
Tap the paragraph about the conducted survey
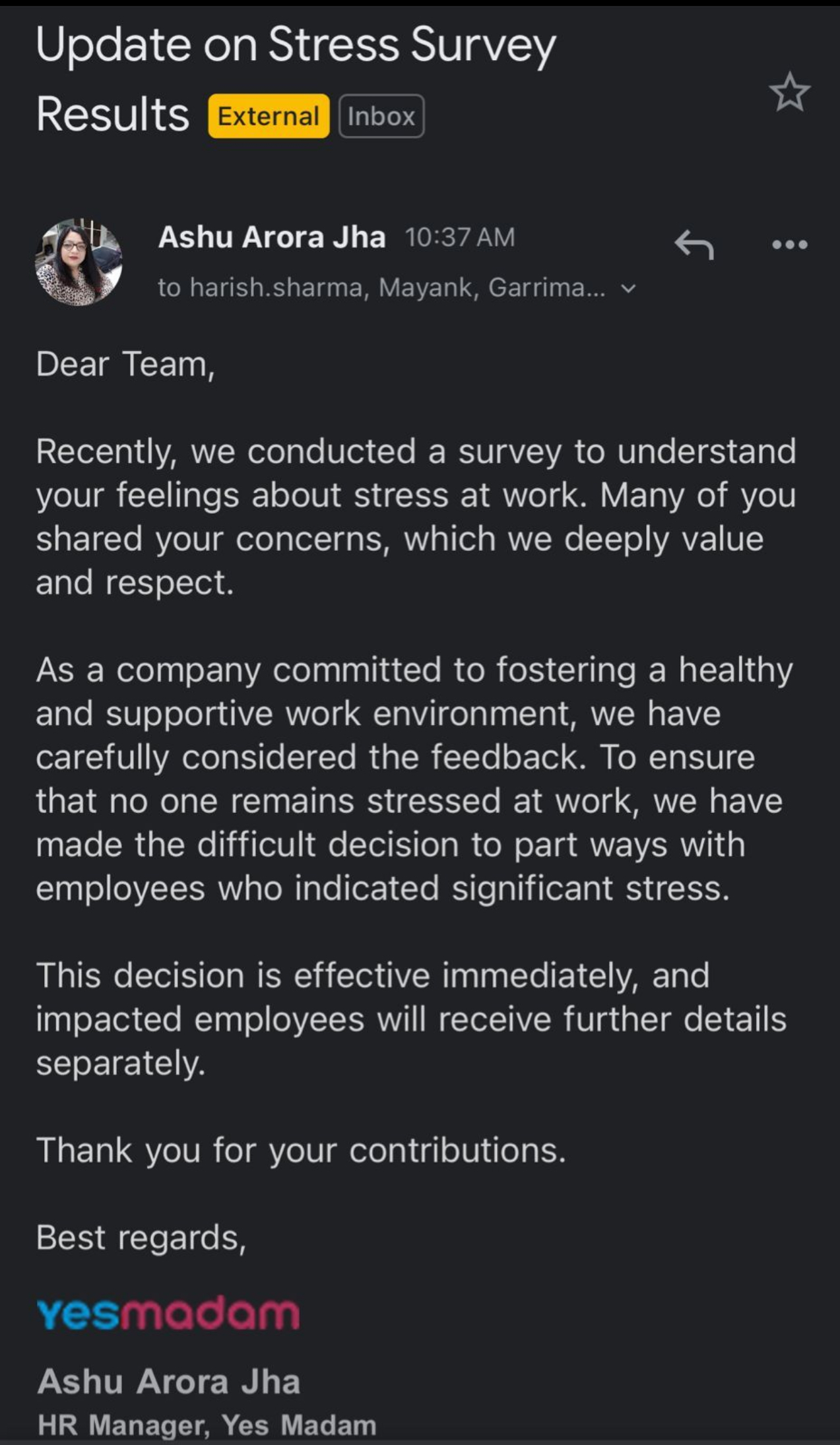pos(416,517)
